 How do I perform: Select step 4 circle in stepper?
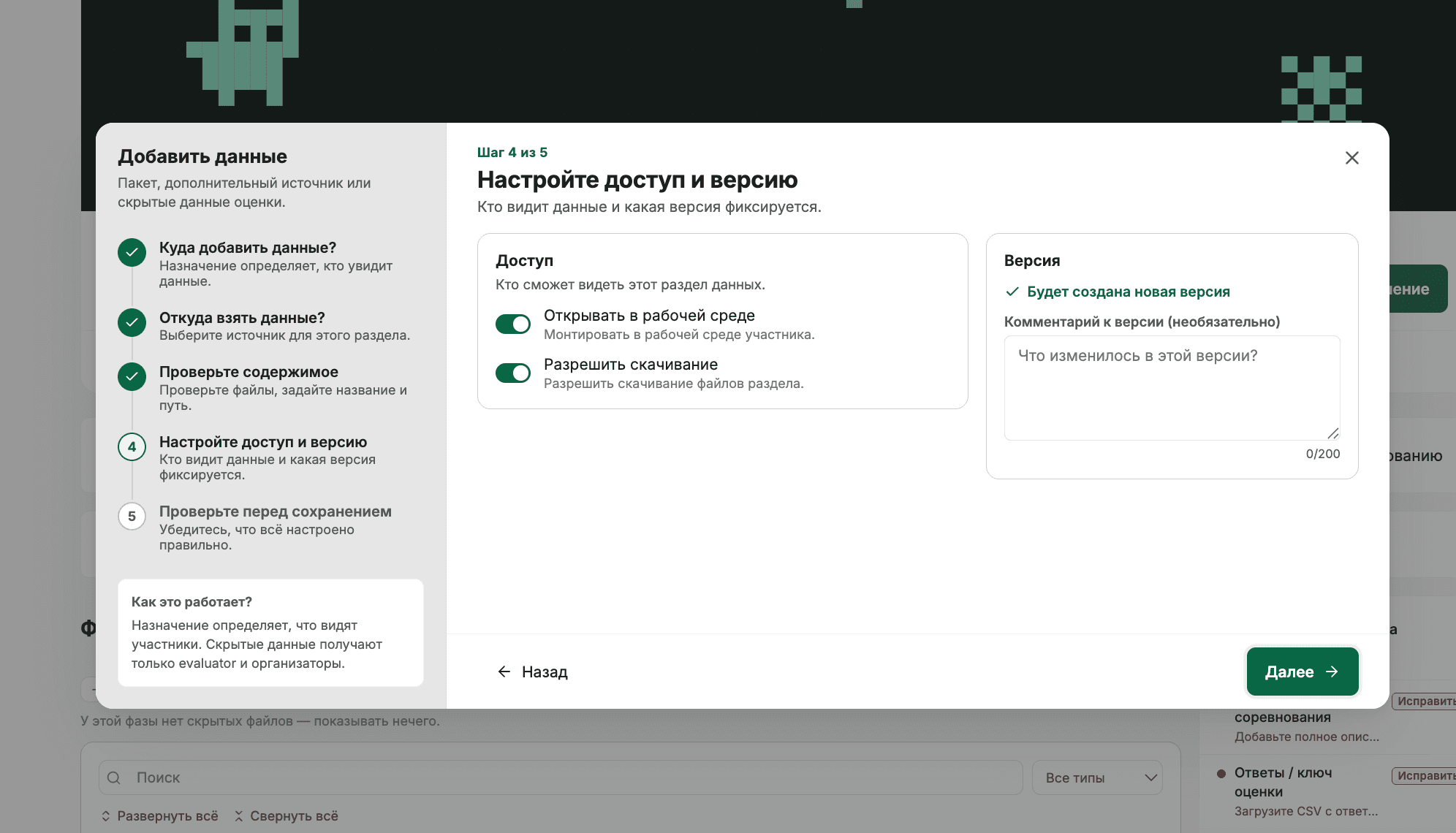(132, 446)
